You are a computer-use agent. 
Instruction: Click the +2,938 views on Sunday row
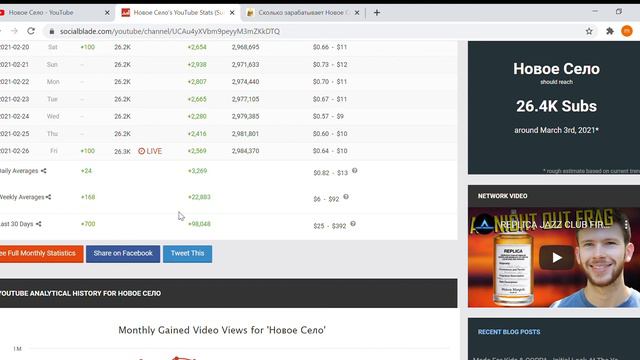point(197,64)
